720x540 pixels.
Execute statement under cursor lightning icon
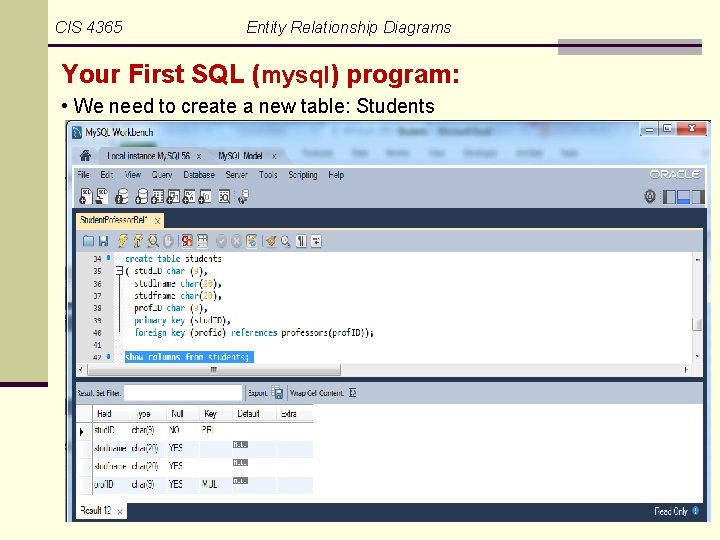click(138, 241)
